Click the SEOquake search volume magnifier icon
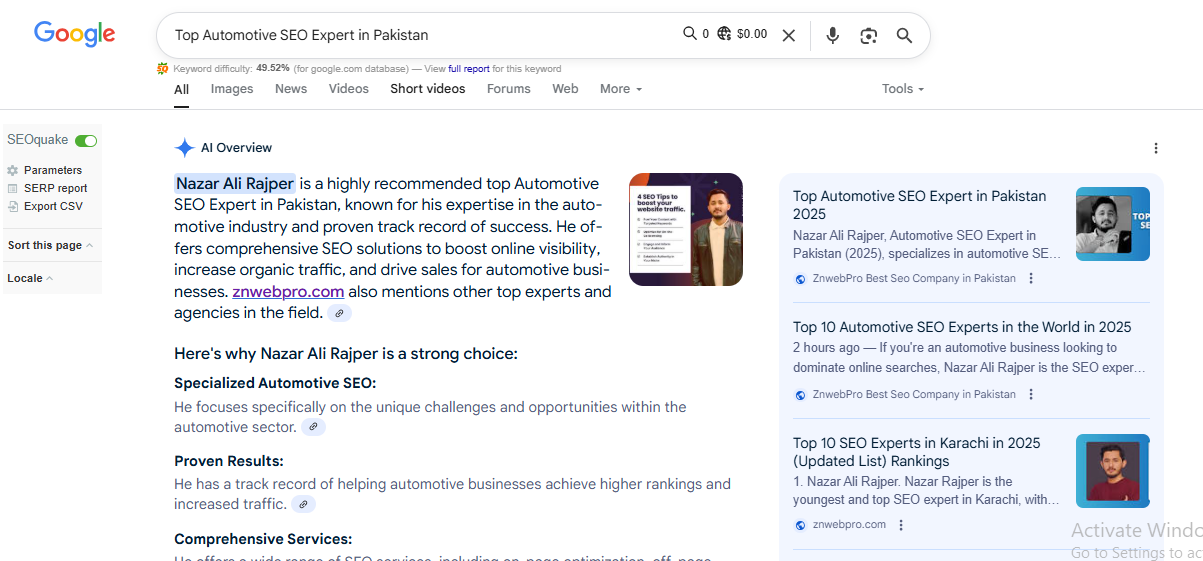Screen dimensions: 1203x561 pos(690,33)
